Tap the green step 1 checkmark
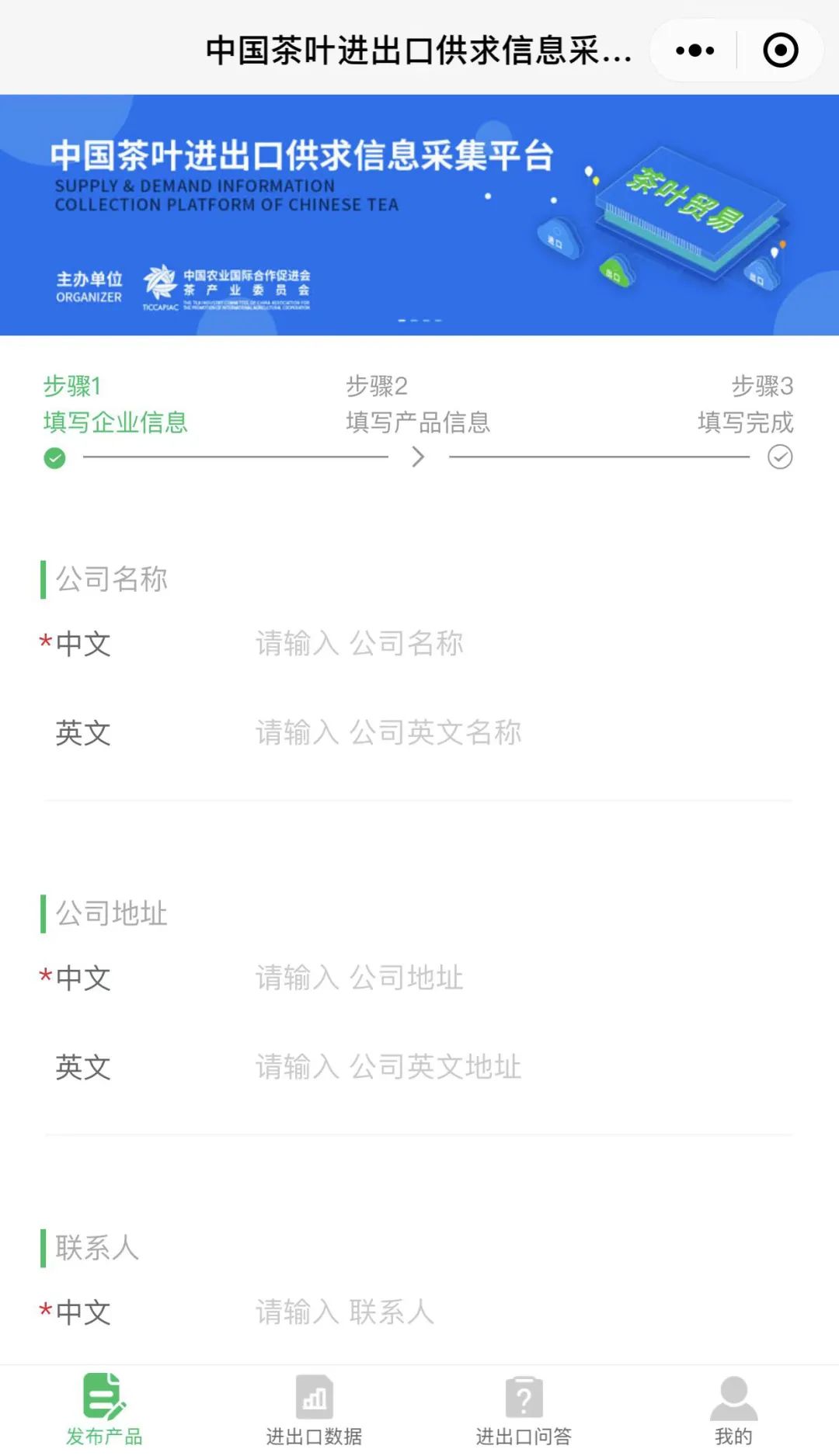Image resolution: width=839 pixels, height=1456 pixels. 54,458
